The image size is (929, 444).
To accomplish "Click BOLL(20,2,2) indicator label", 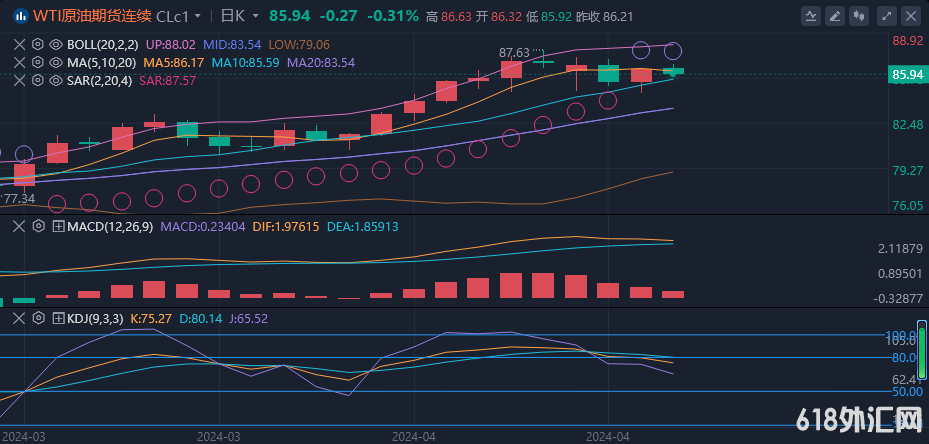I will coord(102,44).
